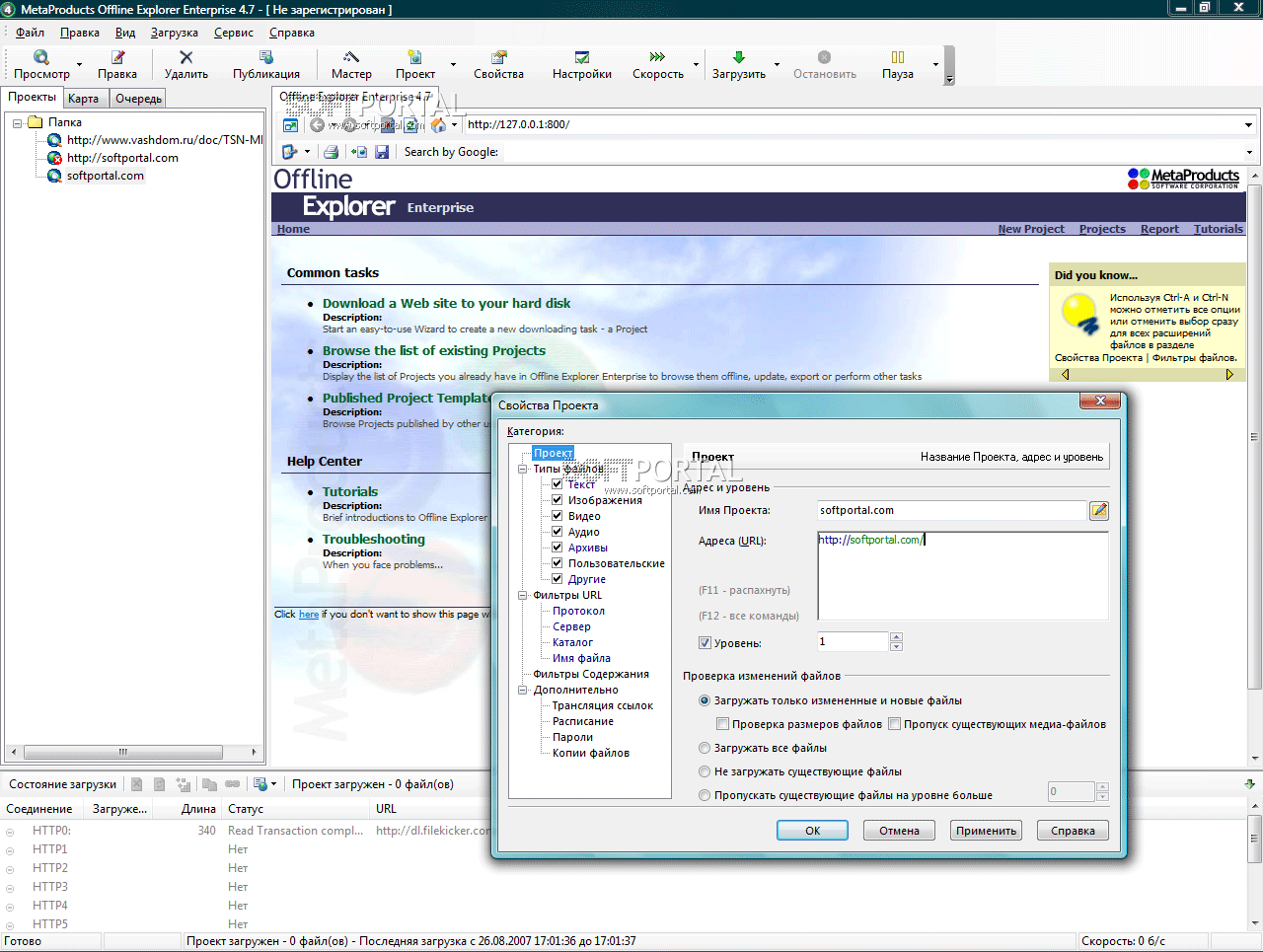Open the Сервис menu
The height and width of the screenshot is (952, 1263).
pyautogui.click(x=234, y=33)
